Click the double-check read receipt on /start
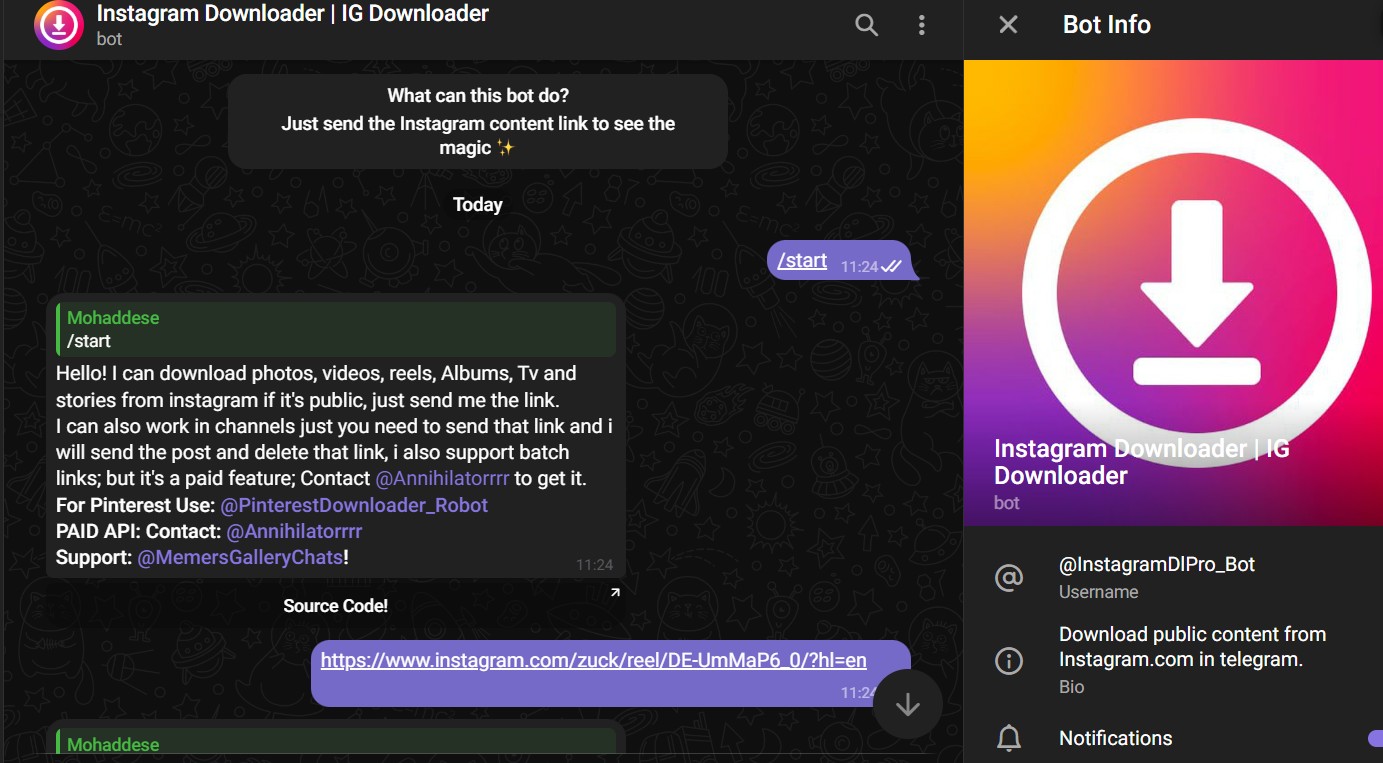This screenshot has width=1383, height=763. coord(892,266)
